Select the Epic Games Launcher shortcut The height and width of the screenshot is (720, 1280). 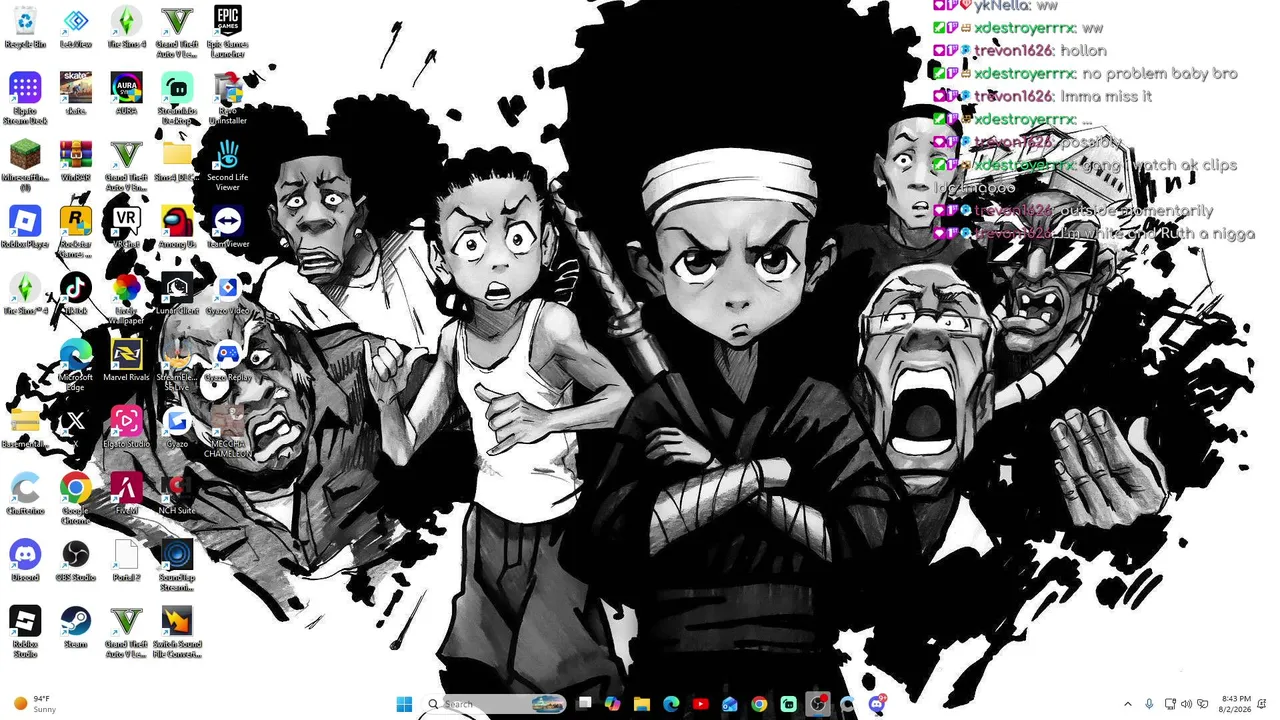click(227, 30)
